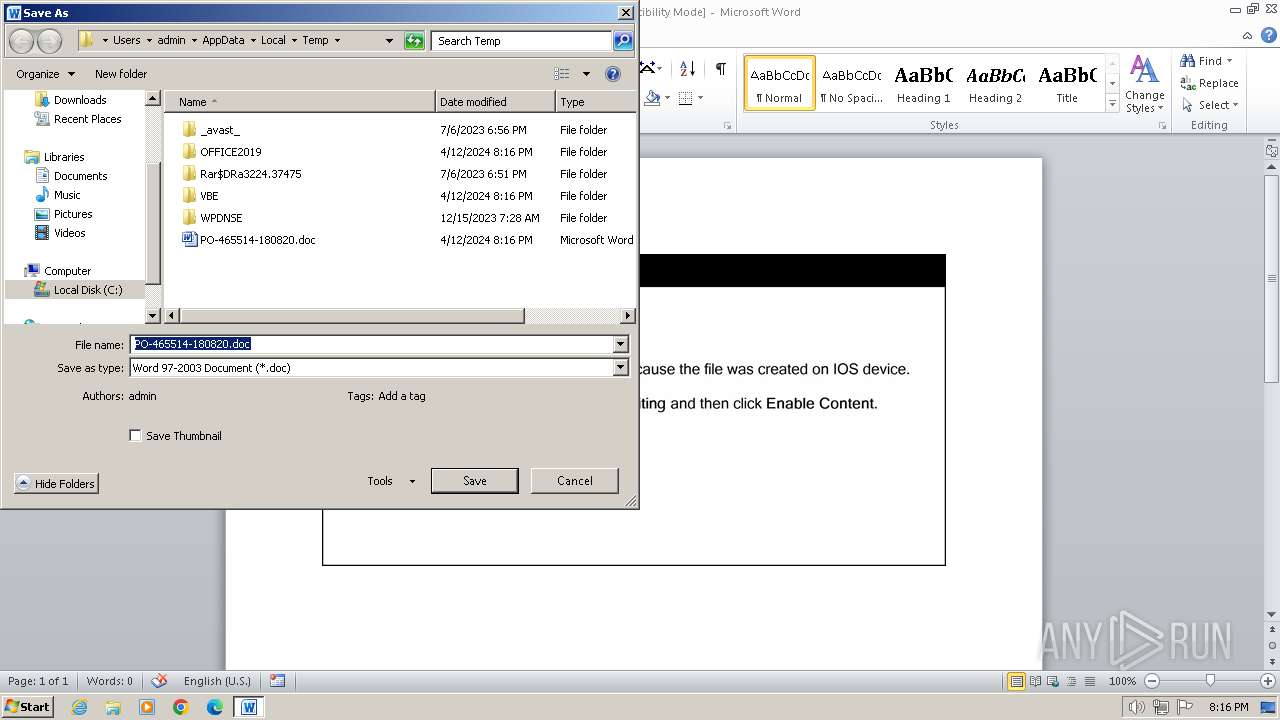Open Change Styles in Word ribbon
The height and width of the screenshot is (720, 1280).
(x=1144, y=84)
